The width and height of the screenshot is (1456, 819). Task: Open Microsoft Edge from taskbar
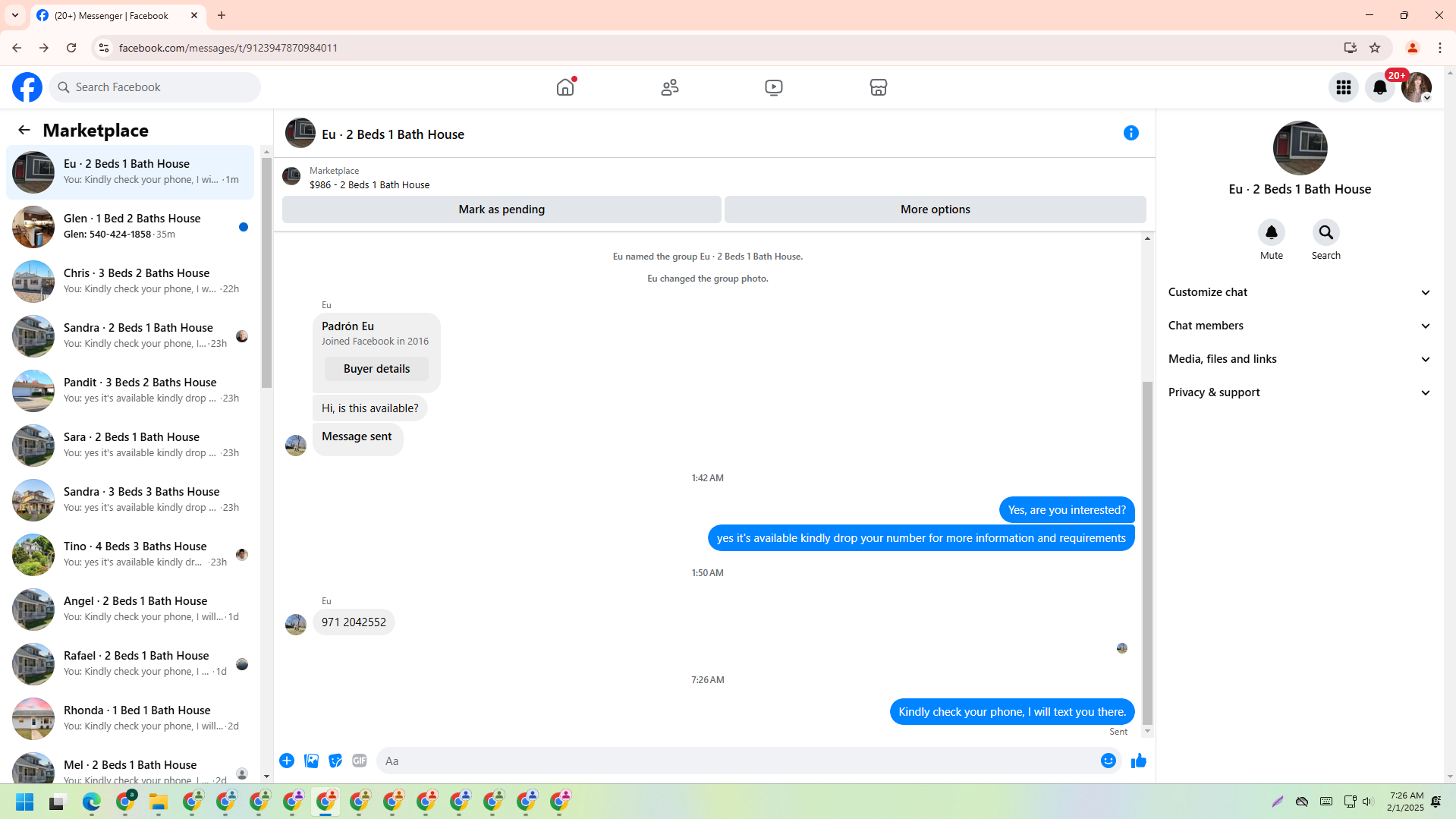click(x=91, y=802)
